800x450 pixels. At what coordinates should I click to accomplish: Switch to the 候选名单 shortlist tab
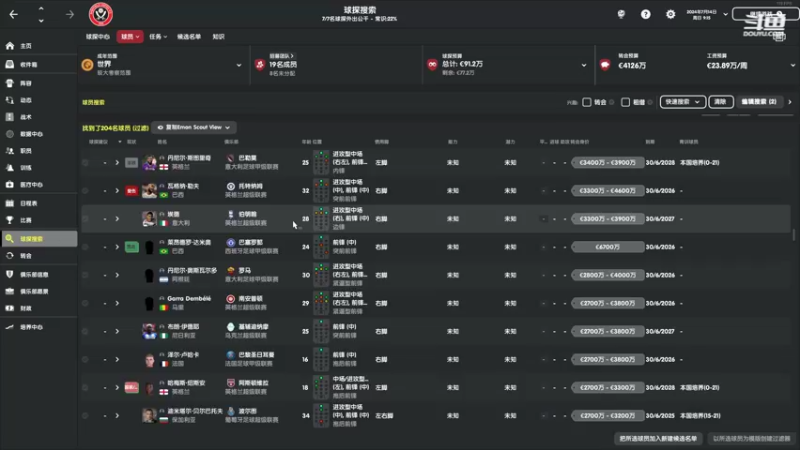click(189, 37)
